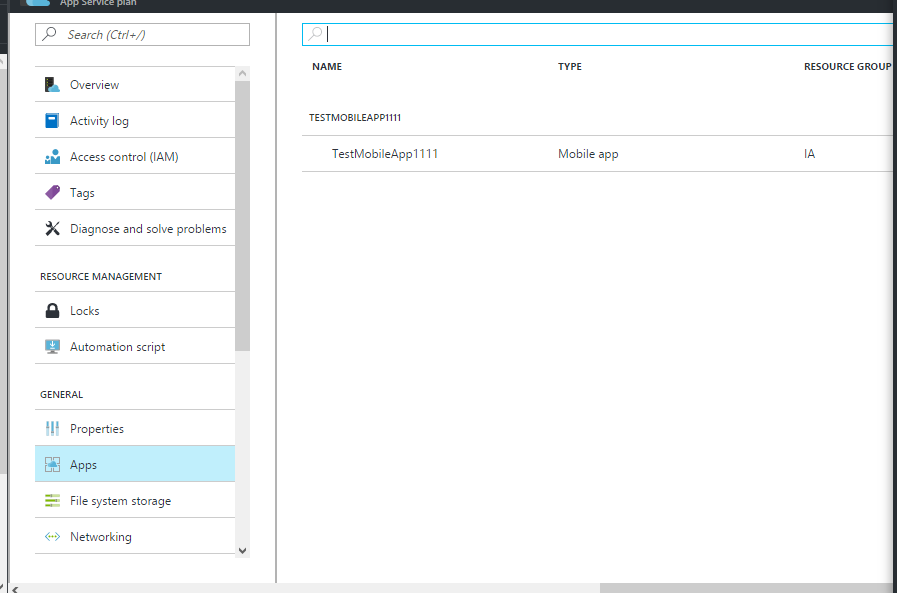Open the TestMobileApp1111 app row
897x593 pixels.
tap(597, 154)
